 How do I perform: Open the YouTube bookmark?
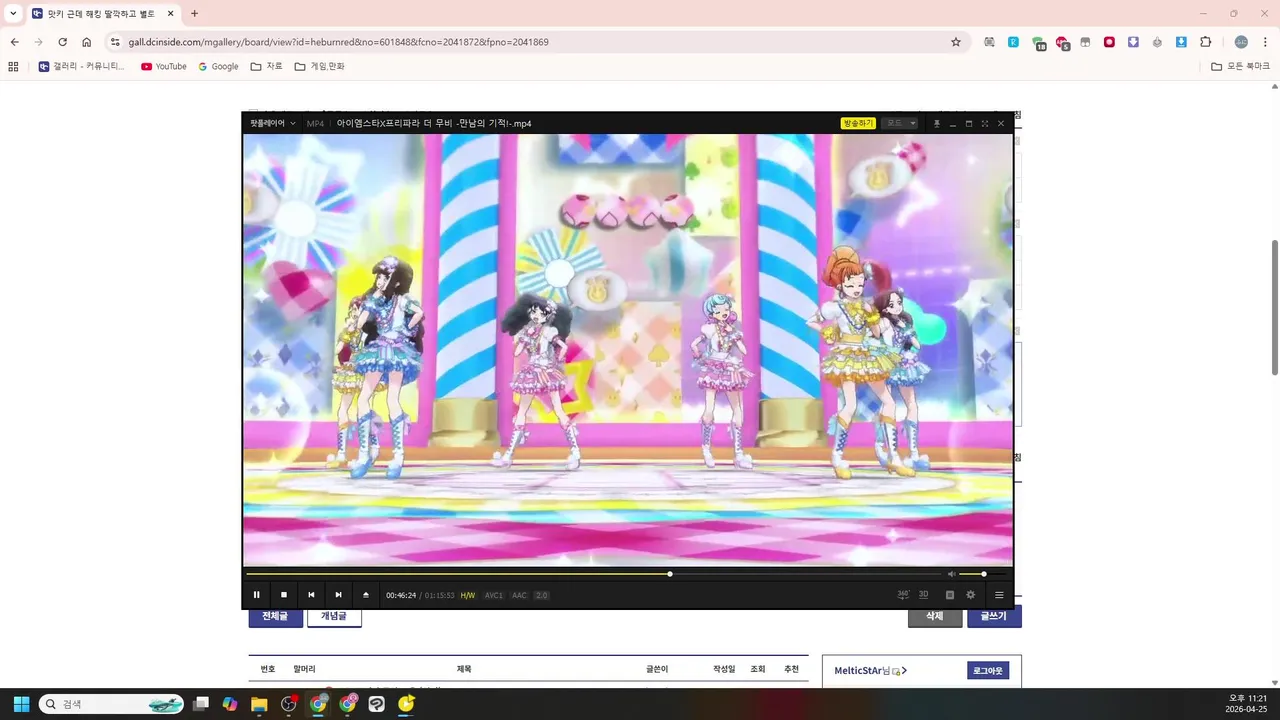coord(164,66)
